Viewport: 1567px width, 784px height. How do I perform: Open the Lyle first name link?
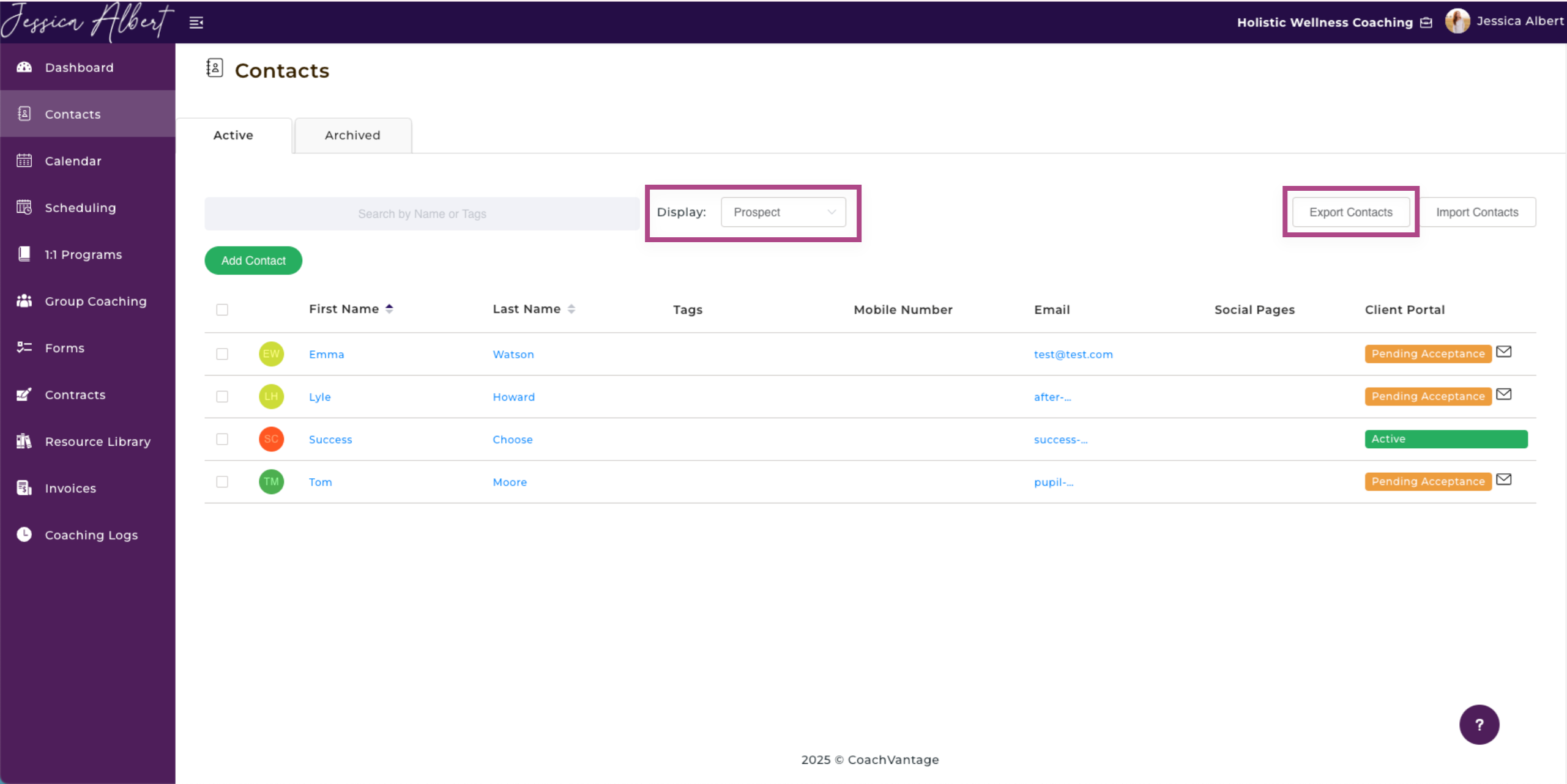[319, 397]
